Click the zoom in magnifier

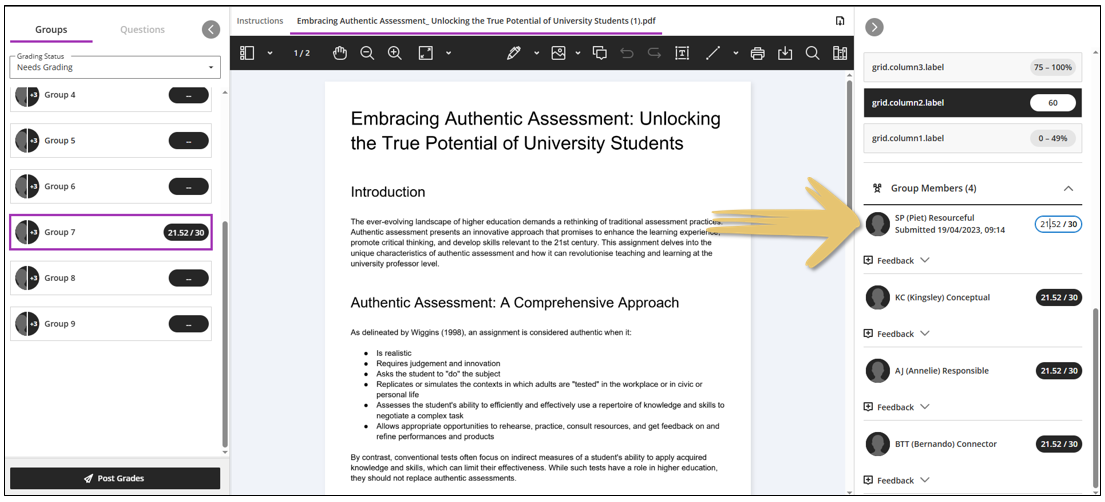point(394,53)
